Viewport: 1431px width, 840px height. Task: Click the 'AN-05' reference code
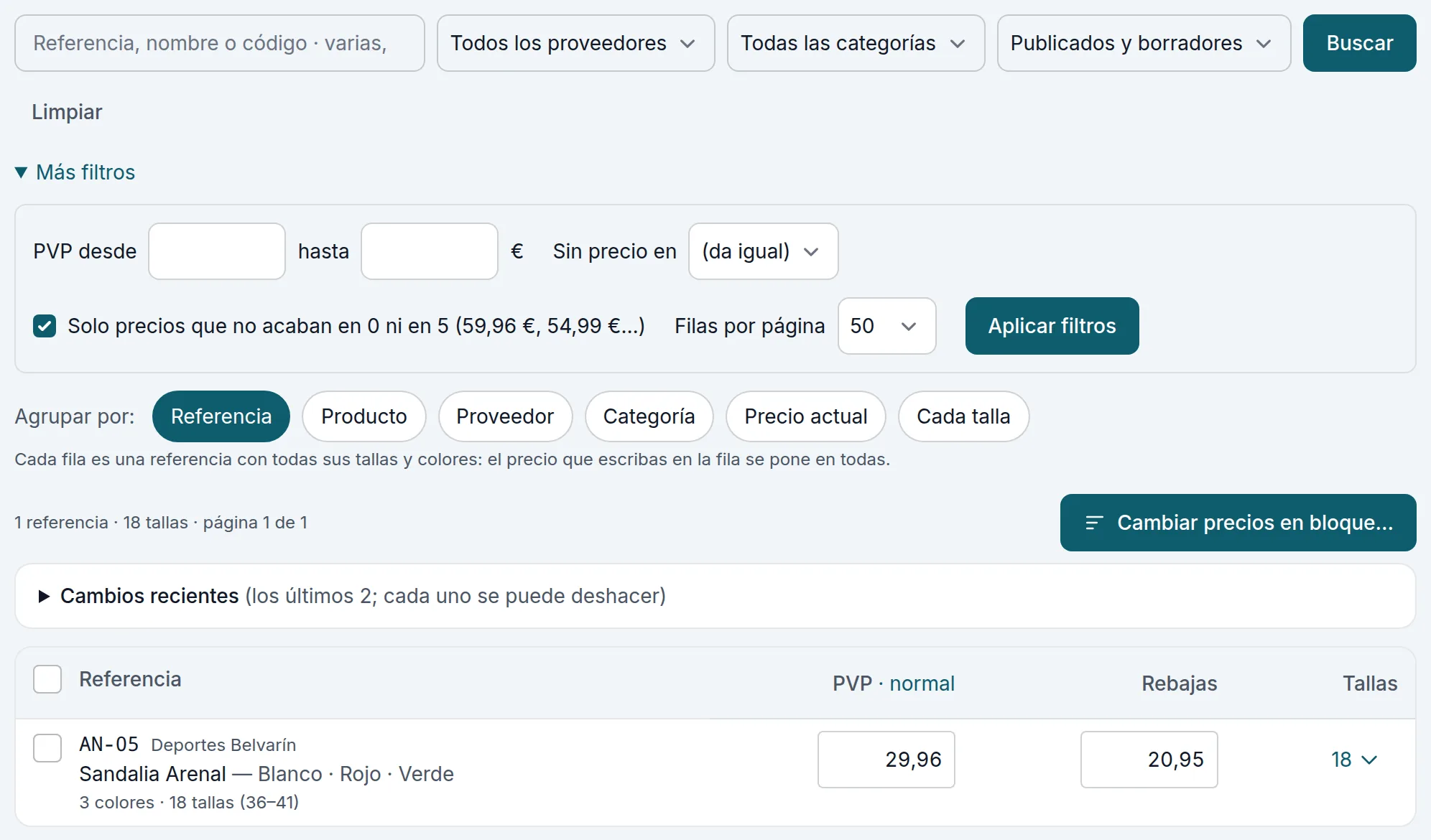(x=108, y=745)
